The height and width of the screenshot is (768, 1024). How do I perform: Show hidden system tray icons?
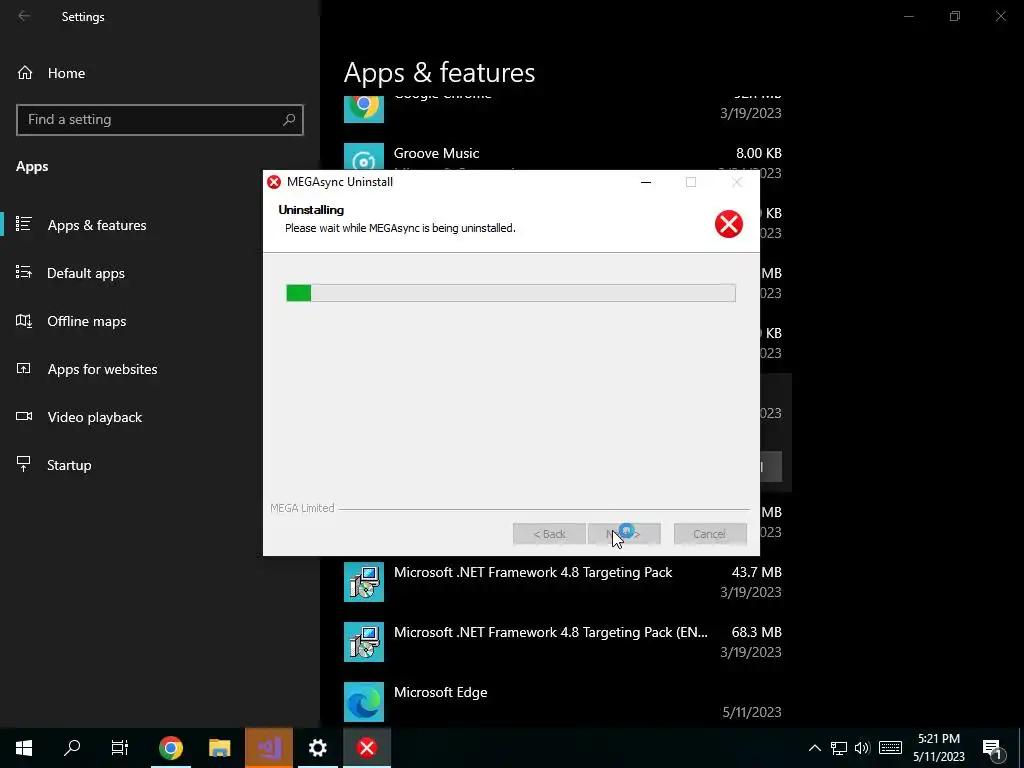(x=814, y=748)
